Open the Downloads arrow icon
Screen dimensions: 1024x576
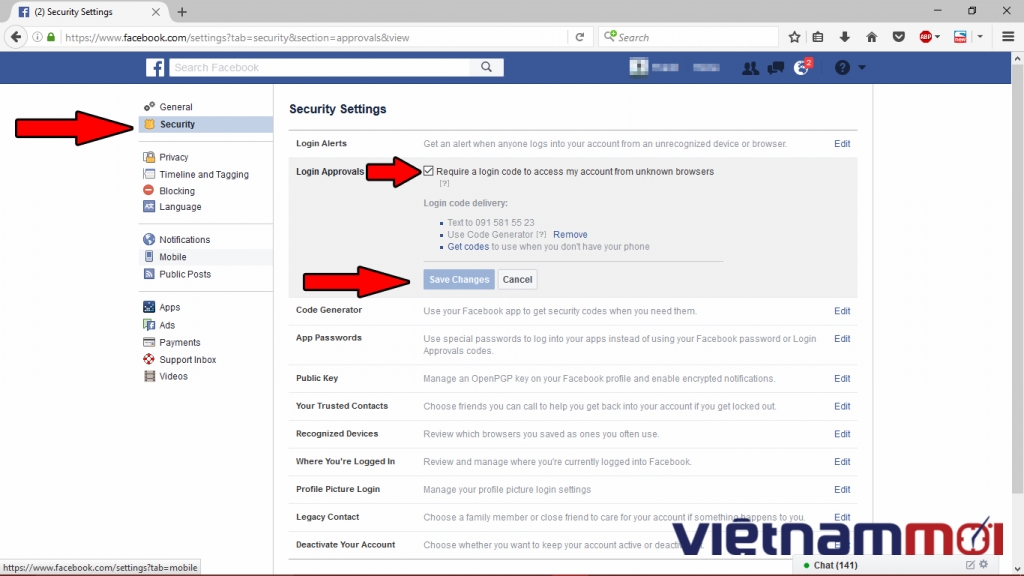pos(844,37)
